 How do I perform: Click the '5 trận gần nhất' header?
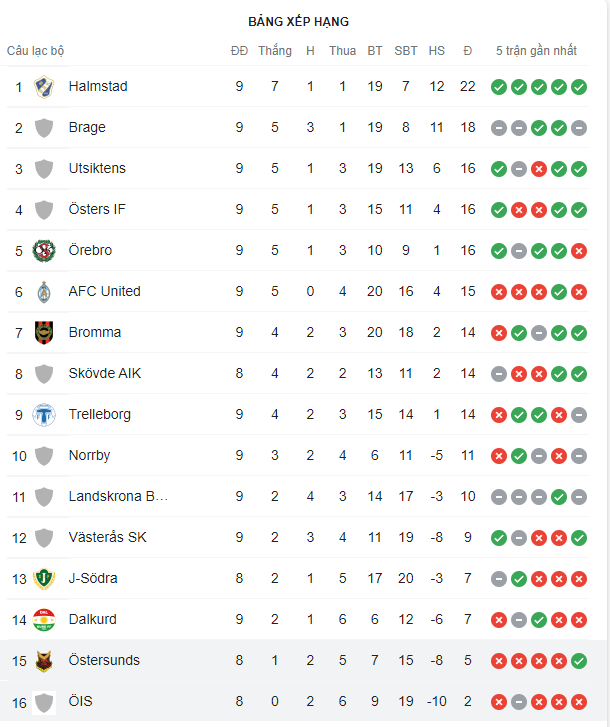(537, 51)
